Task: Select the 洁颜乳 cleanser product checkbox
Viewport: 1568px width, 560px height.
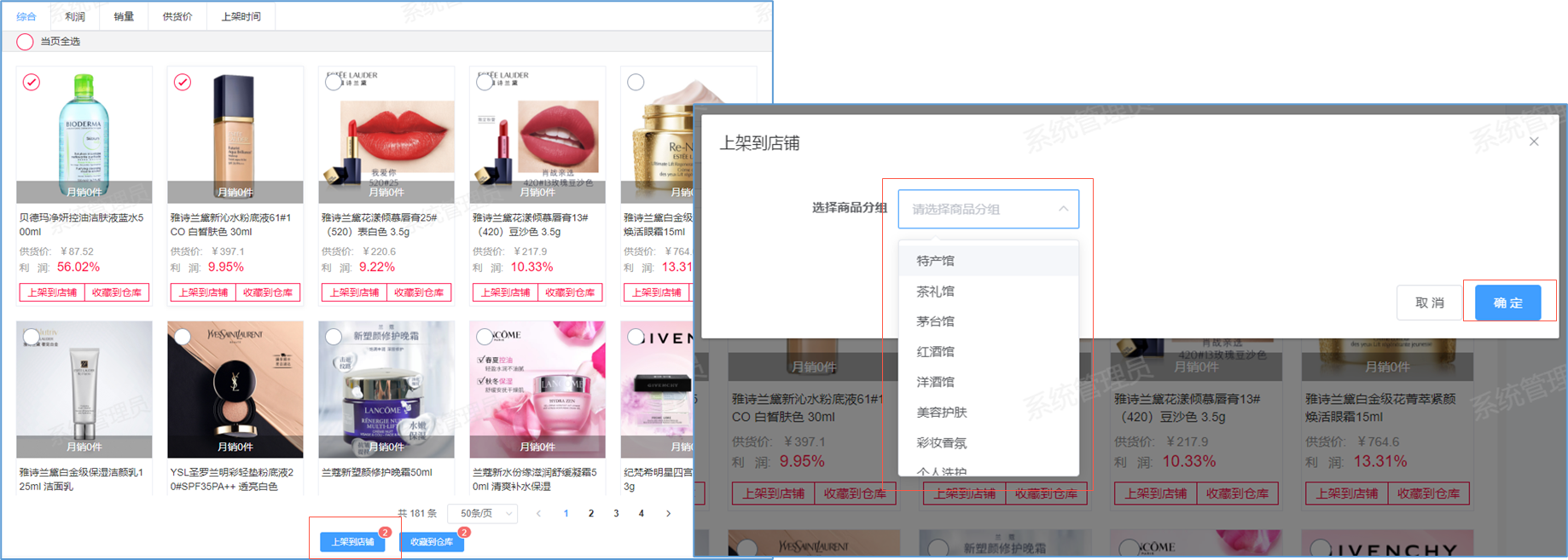Action: tap(32, 336)
